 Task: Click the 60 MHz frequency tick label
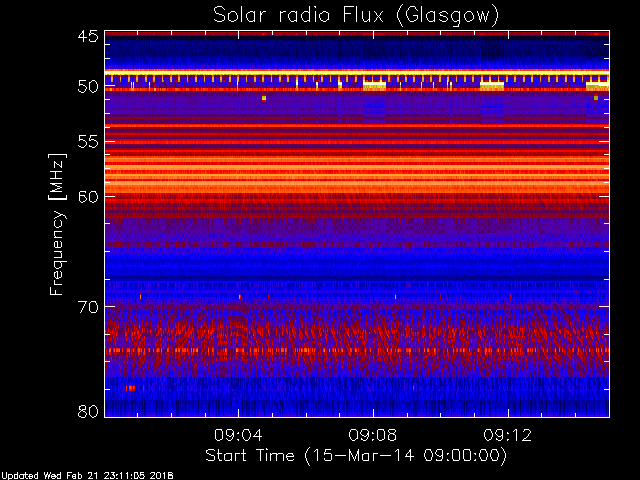tap(87, 197)
